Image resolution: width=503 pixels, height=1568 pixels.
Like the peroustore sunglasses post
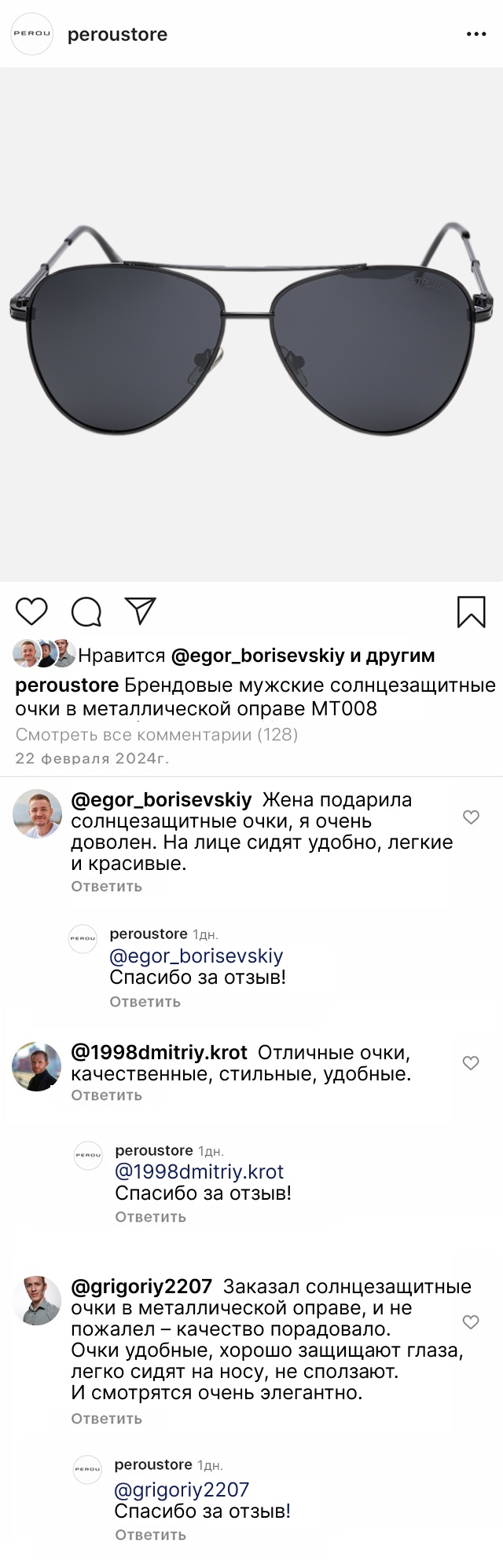(31, 611)
